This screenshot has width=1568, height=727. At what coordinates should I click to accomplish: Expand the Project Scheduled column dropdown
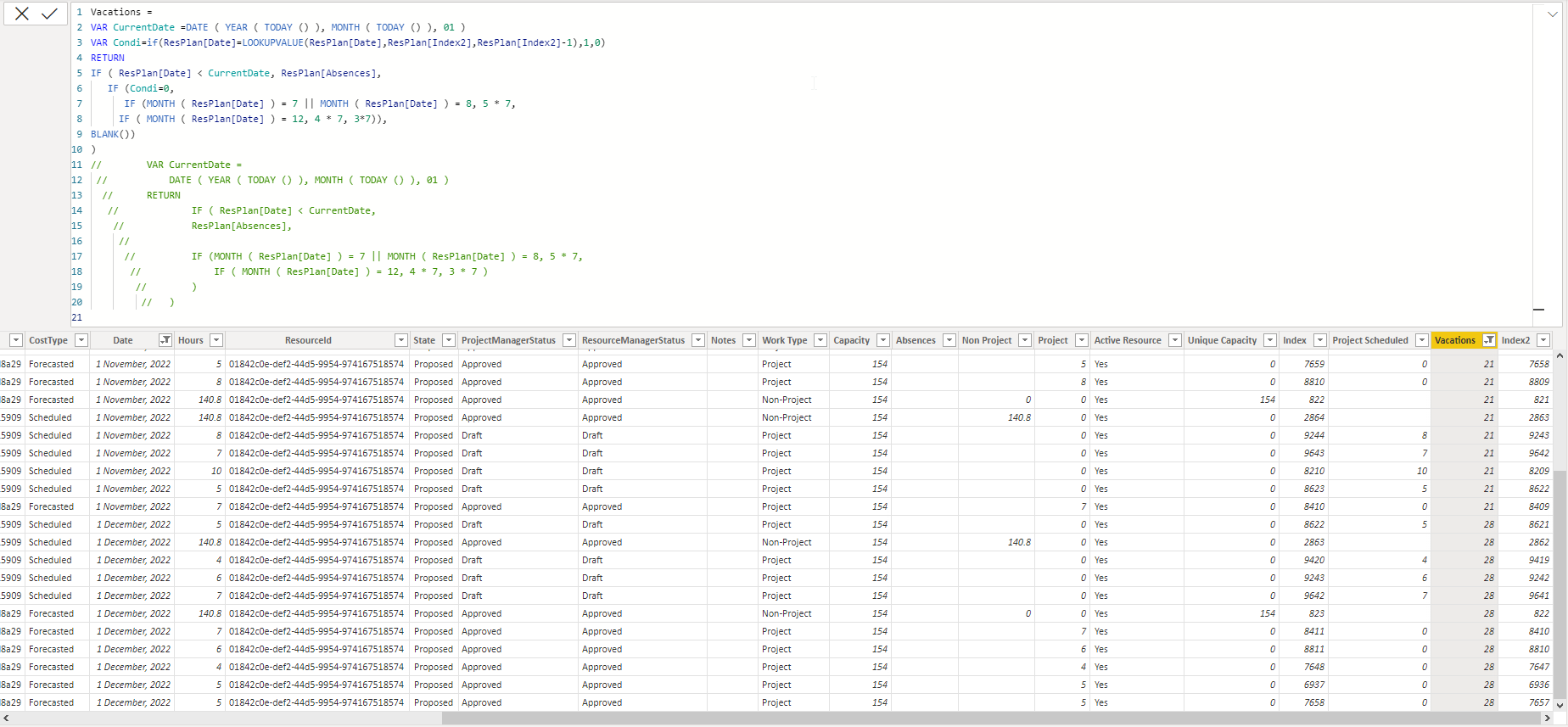[1422, 340]
